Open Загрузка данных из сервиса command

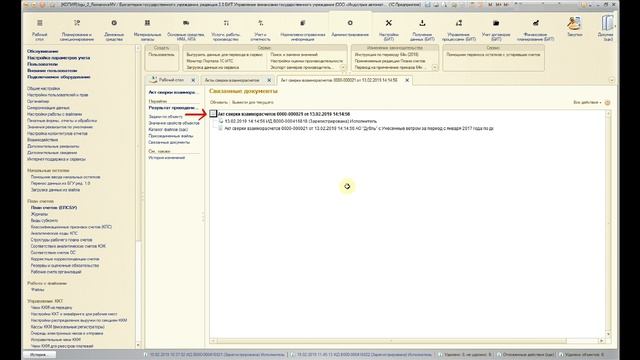213,67
